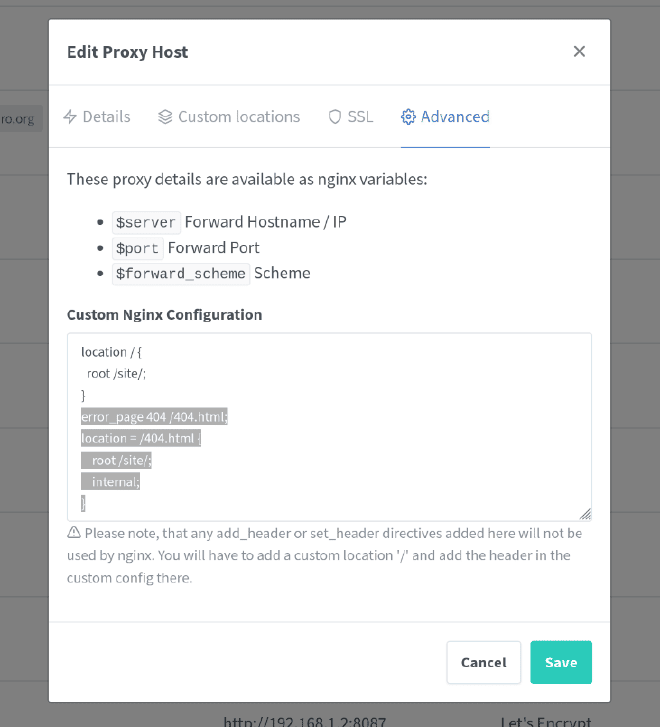Click the shield icon beside SSL
The height and width of the screenshot is (727, 660).
click(335, 117)
